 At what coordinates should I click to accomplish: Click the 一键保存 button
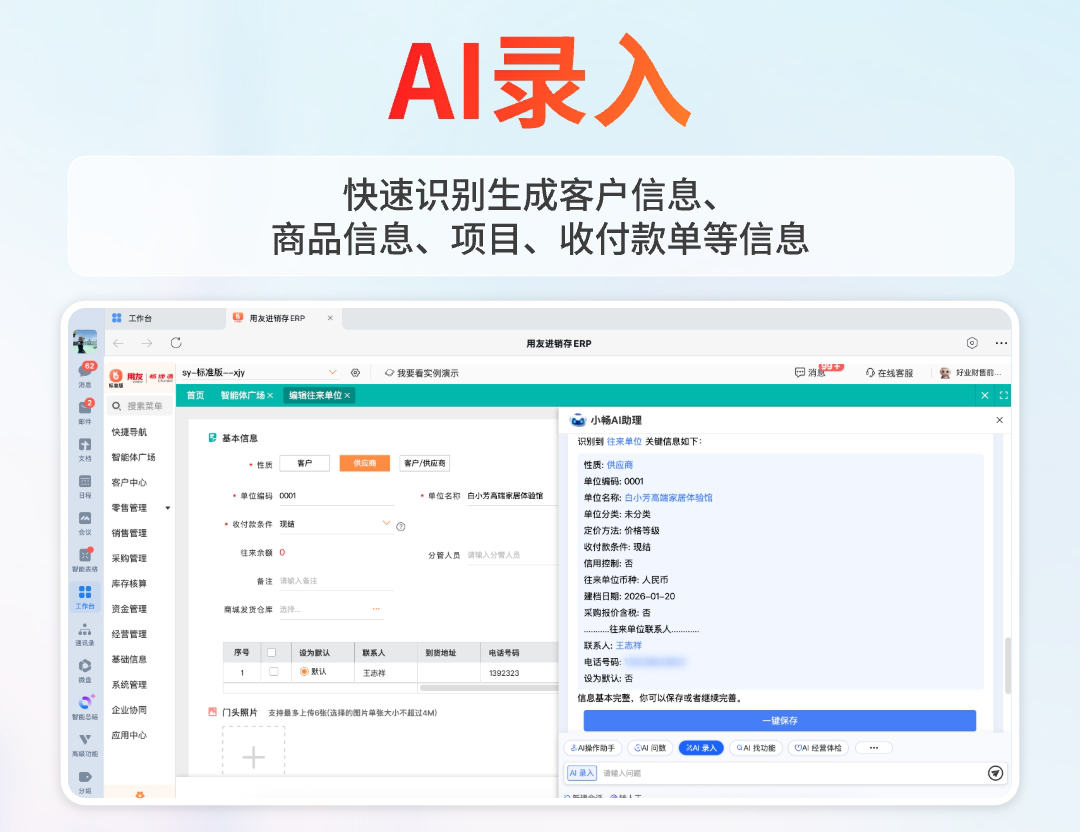[x=779, y=720]
